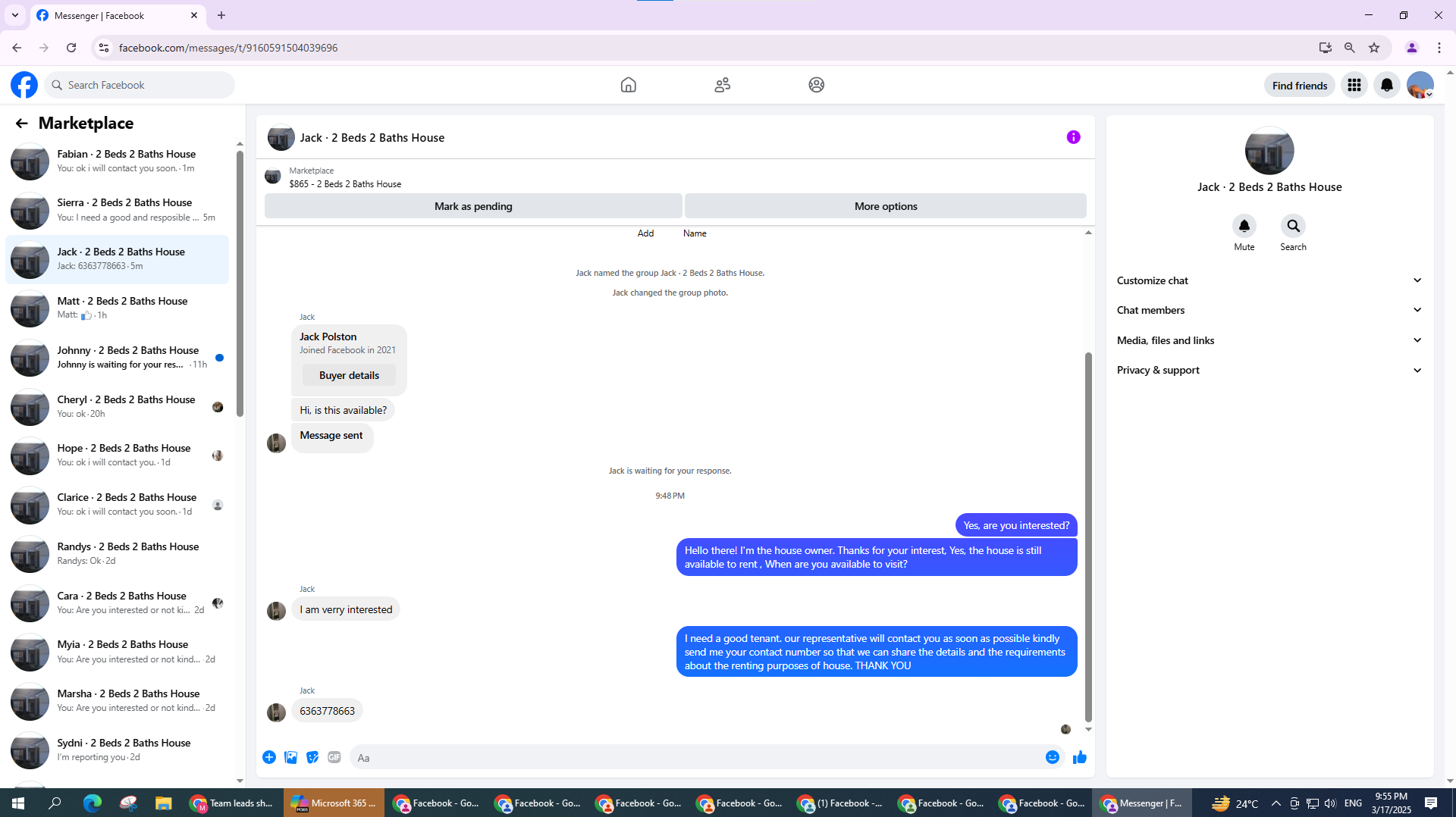The height and width of the screenshot is (817, 1456).
Task: Open Johnny's unread chat conversation
Action: (x=118, y=358)
